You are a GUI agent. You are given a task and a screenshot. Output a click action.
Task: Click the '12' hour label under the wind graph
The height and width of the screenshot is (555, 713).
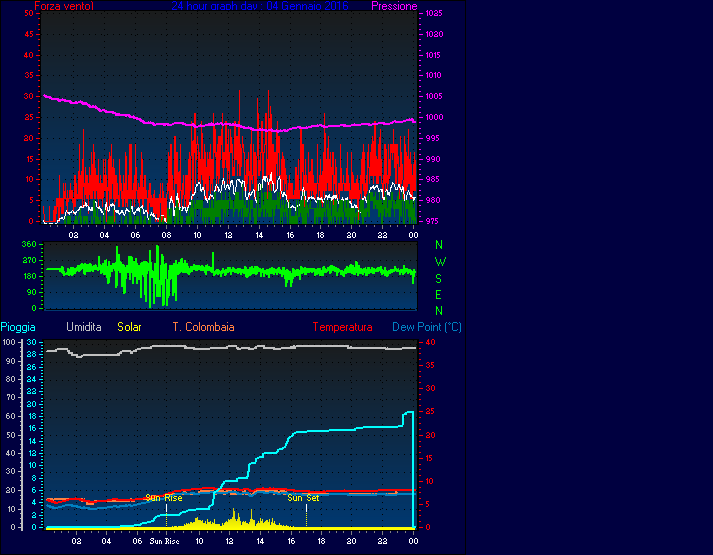pos(229,235)
